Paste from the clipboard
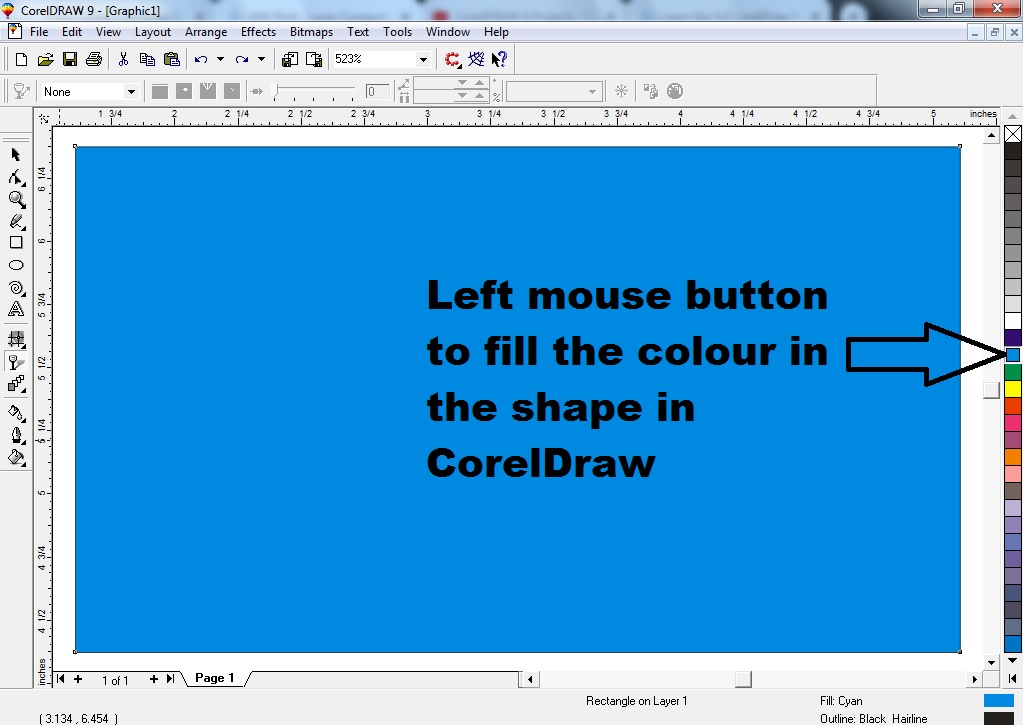This screenshot has width=1032, height=725. (x=172, y=59)
